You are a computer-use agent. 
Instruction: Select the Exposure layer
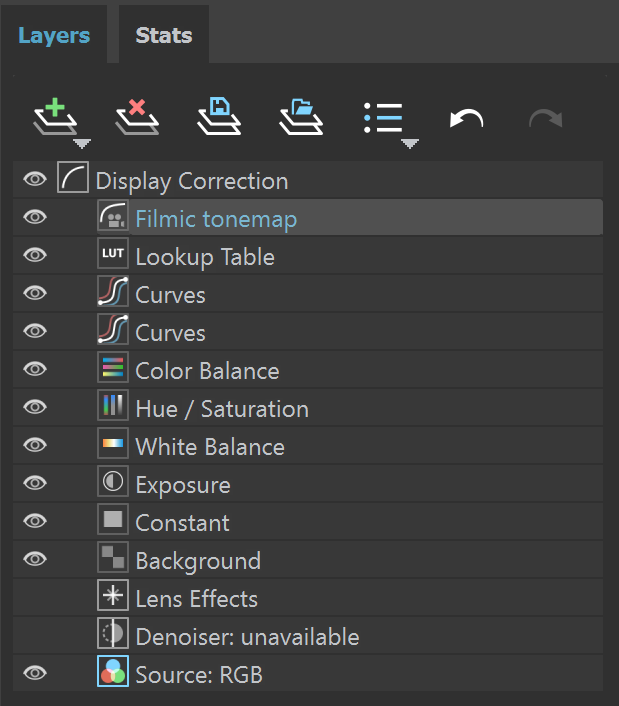coord(308,483)
